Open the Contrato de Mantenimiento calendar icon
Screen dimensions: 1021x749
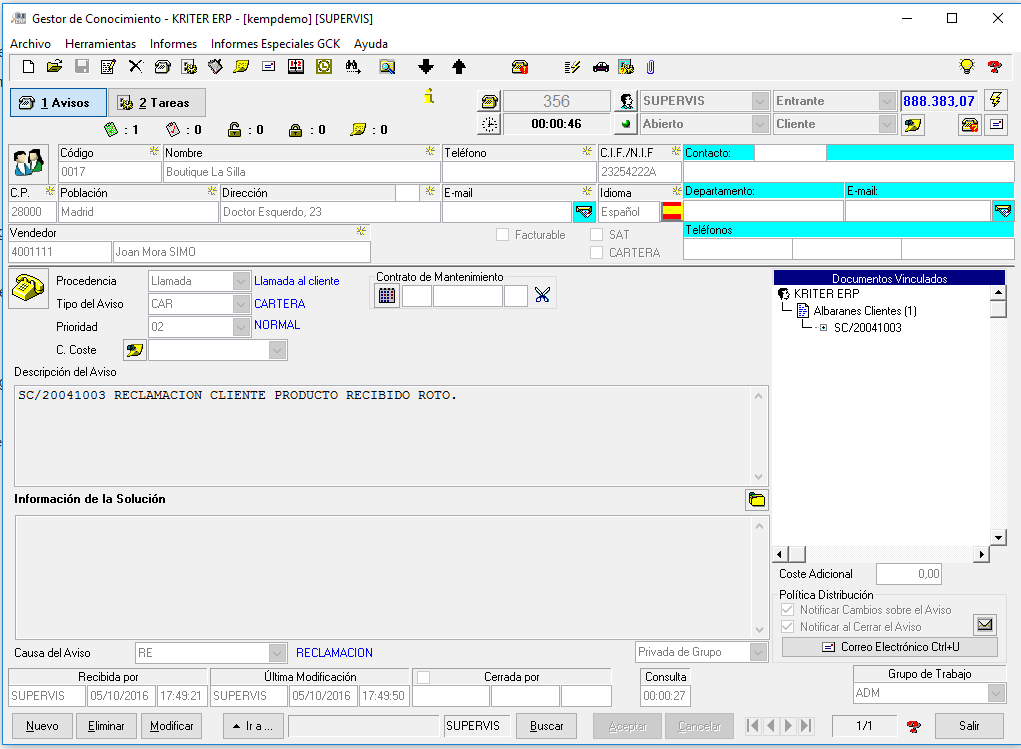387,296
